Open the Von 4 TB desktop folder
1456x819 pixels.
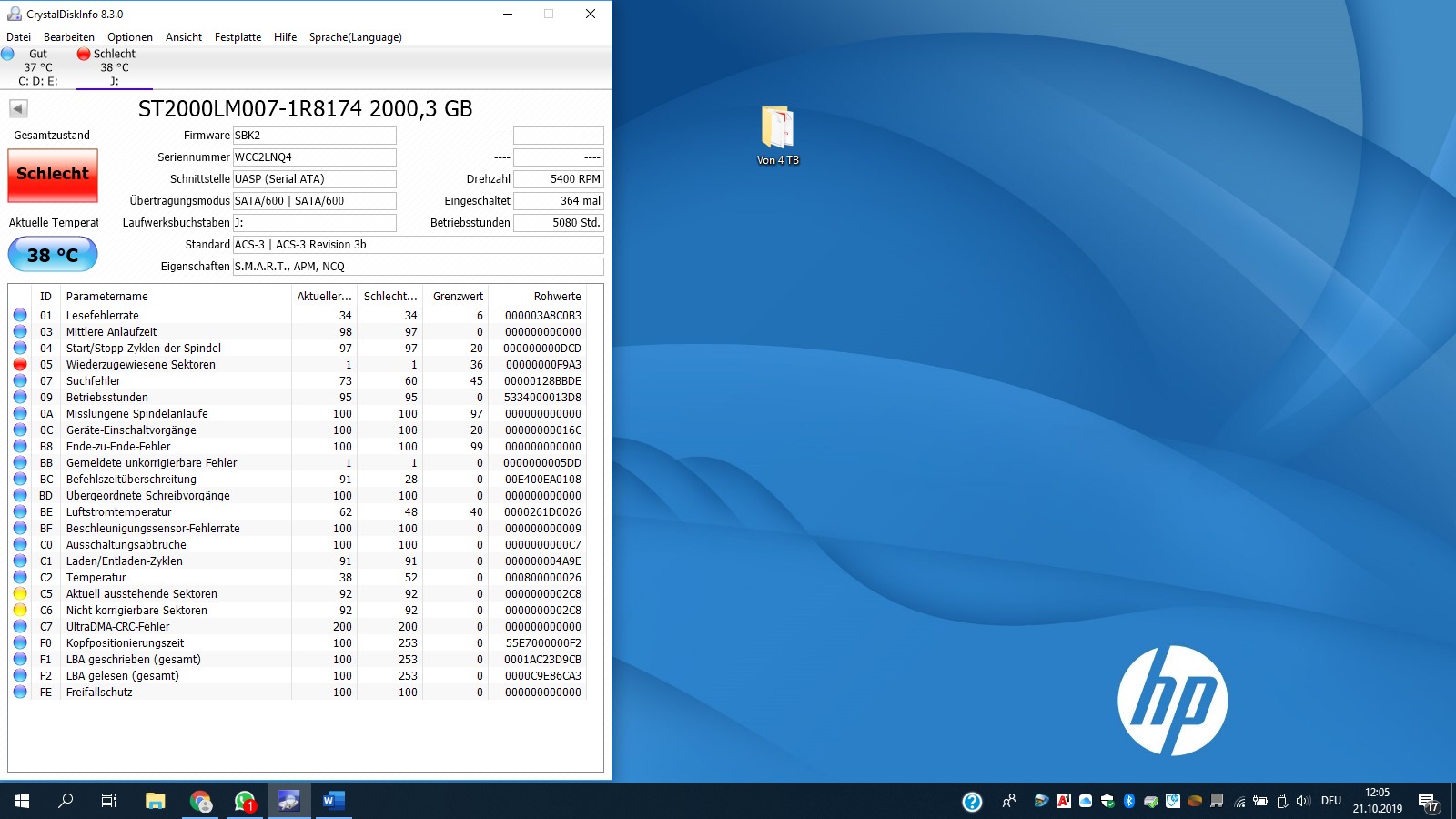point(778,136)
